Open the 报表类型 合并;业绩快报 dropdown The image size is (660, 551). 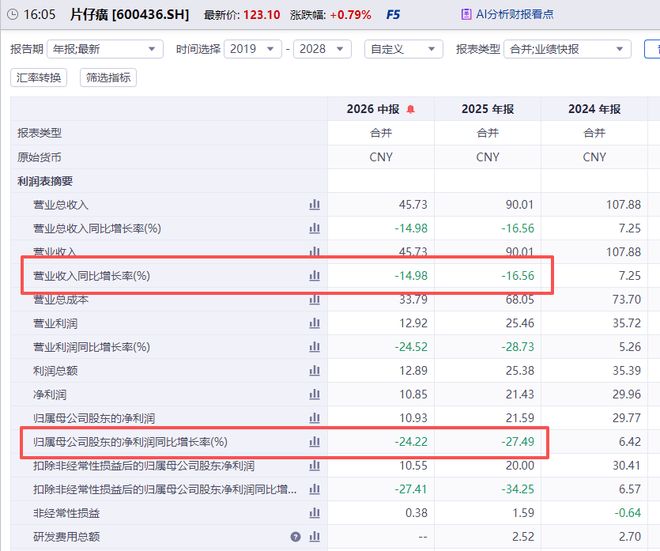(x=567, y=49)
